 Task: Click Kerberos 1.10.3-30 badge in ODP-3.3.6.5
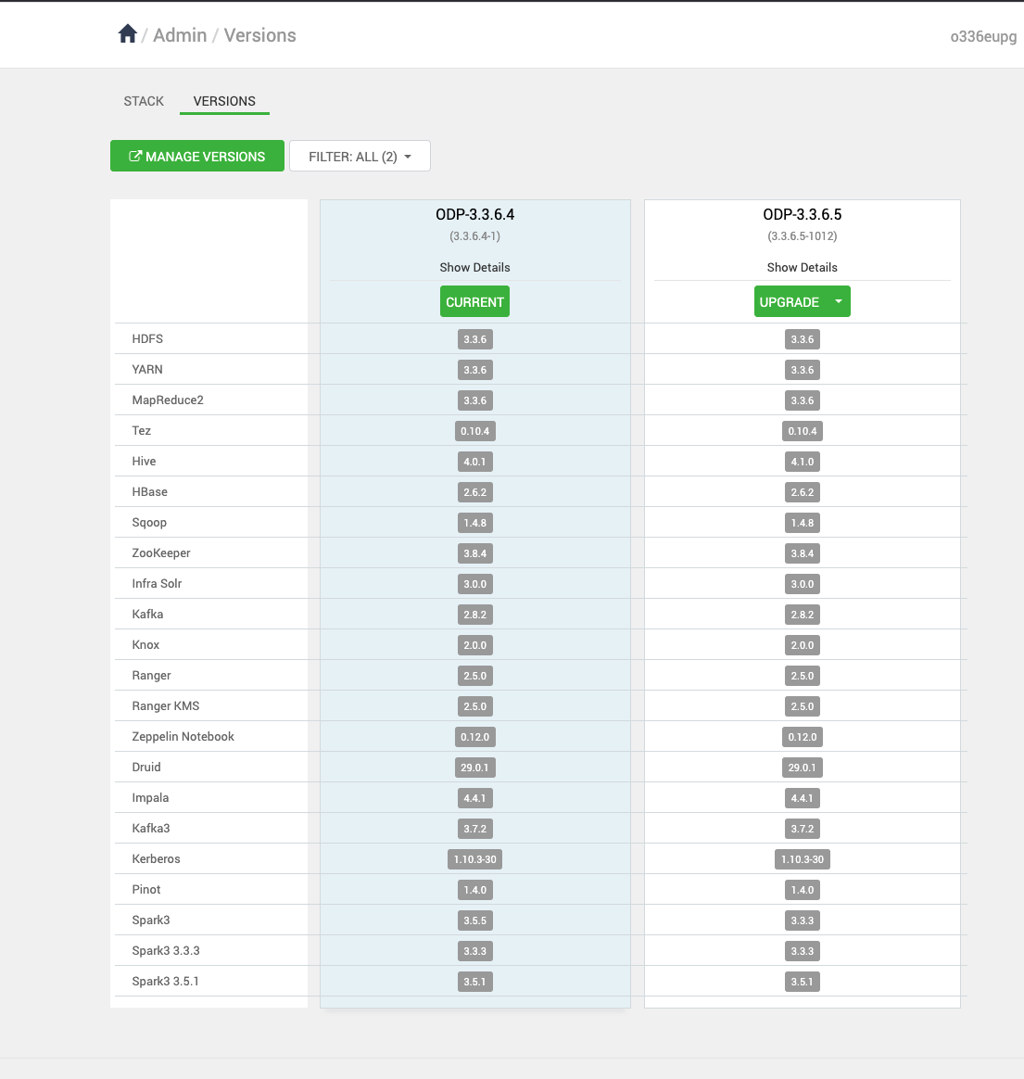point(802,859)
